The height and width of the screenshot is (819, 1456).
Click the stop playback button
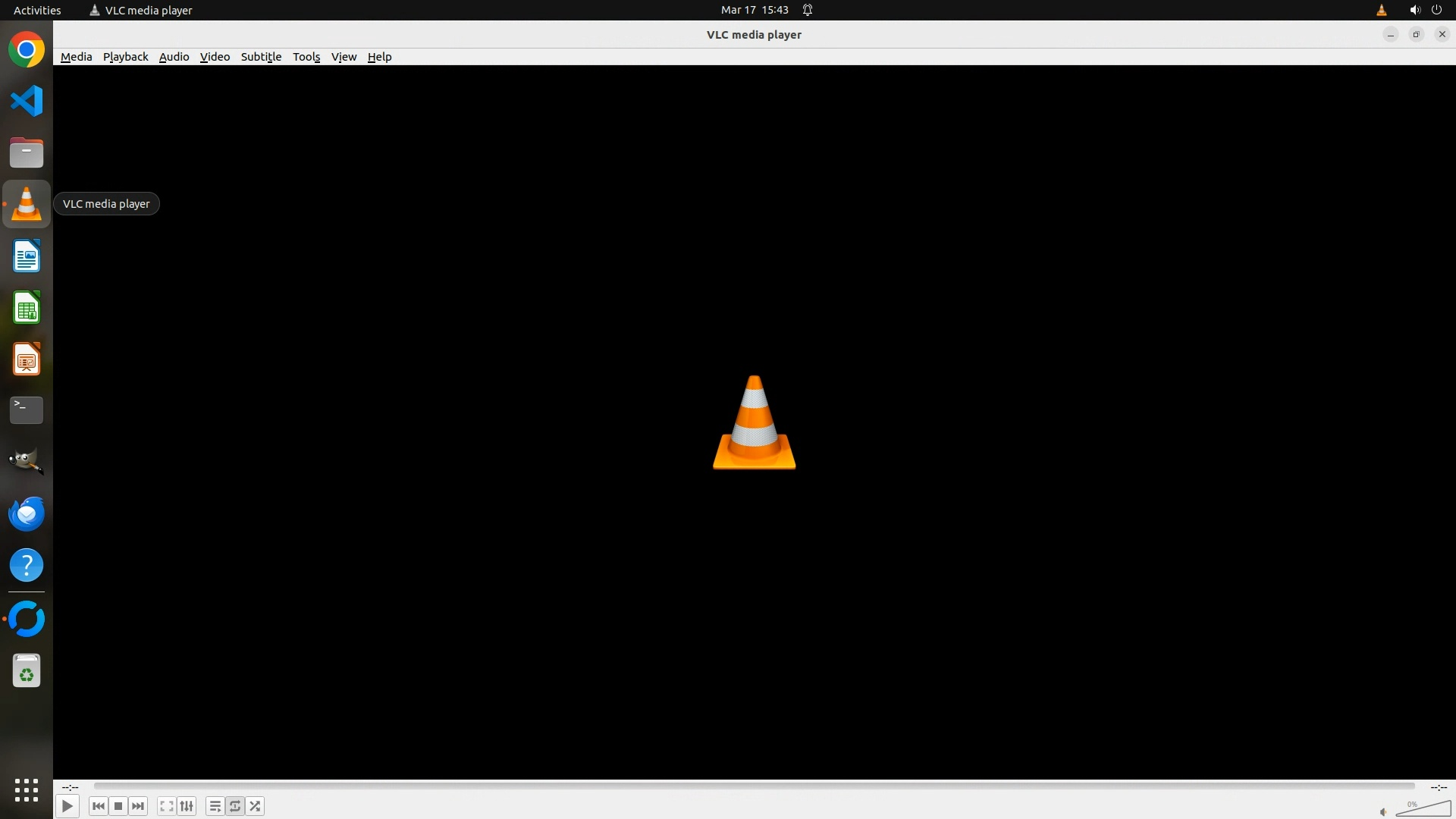(118, 806)
